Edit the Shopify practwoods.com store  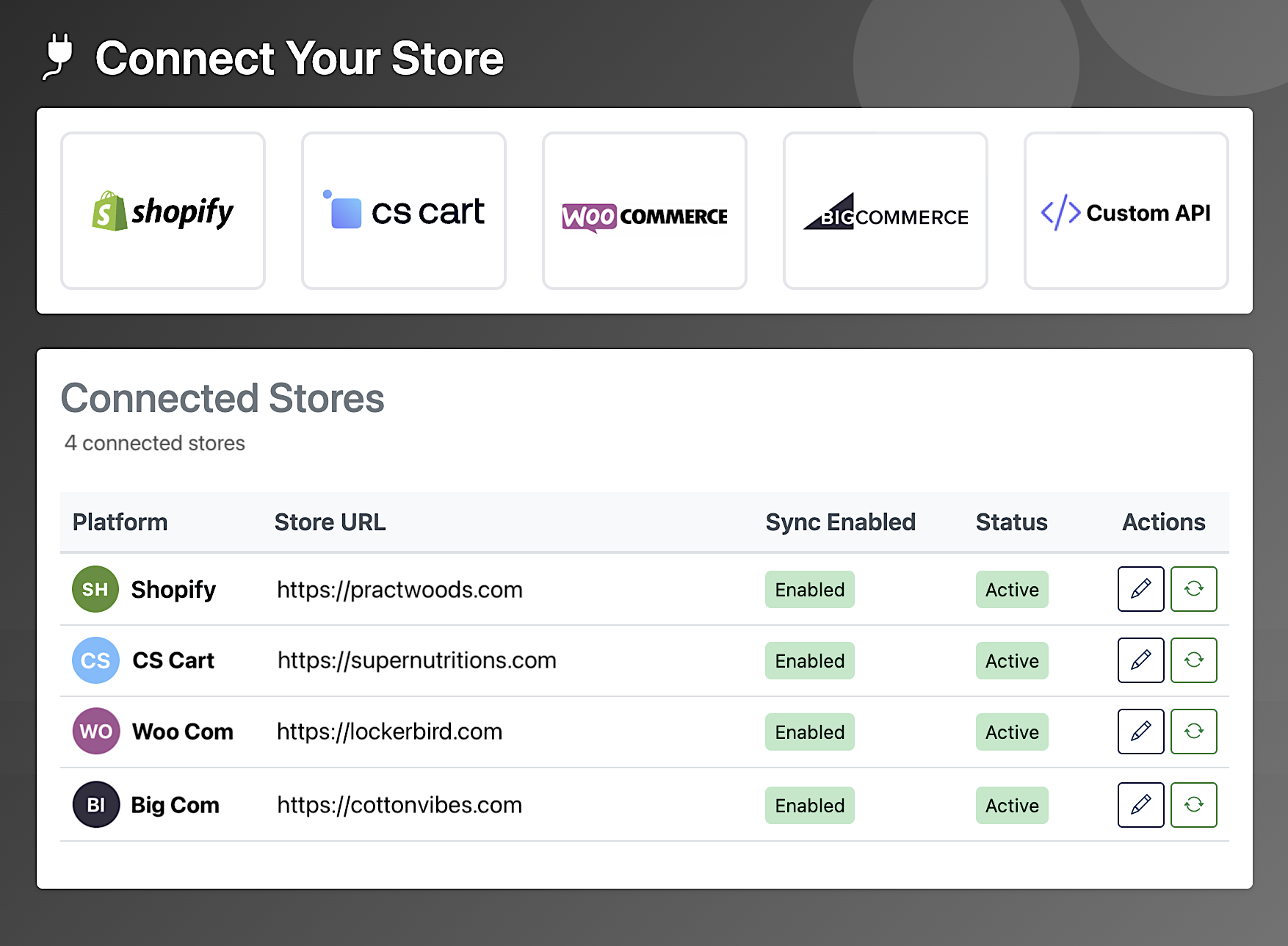coord(1140,589)
